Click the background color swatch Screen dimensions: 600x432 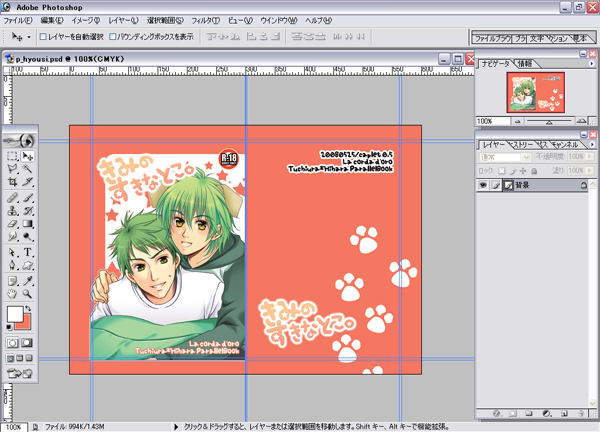(25, 324)
